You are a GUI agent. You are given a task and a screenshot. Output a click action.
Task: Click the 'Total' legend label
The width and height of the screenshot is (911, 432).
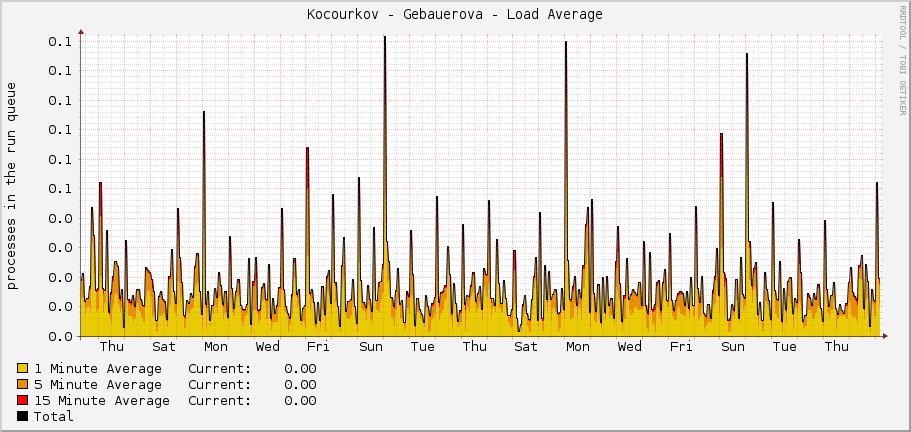53,416
